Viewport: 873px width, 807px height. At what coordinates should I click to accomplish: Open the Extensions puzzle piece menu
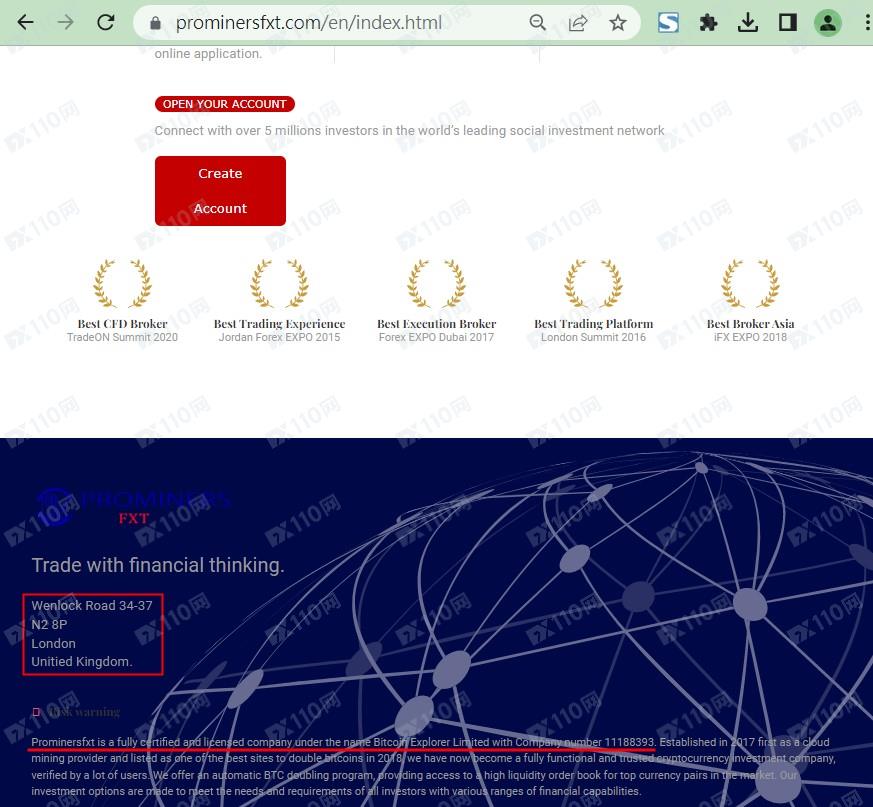point(708,23)
